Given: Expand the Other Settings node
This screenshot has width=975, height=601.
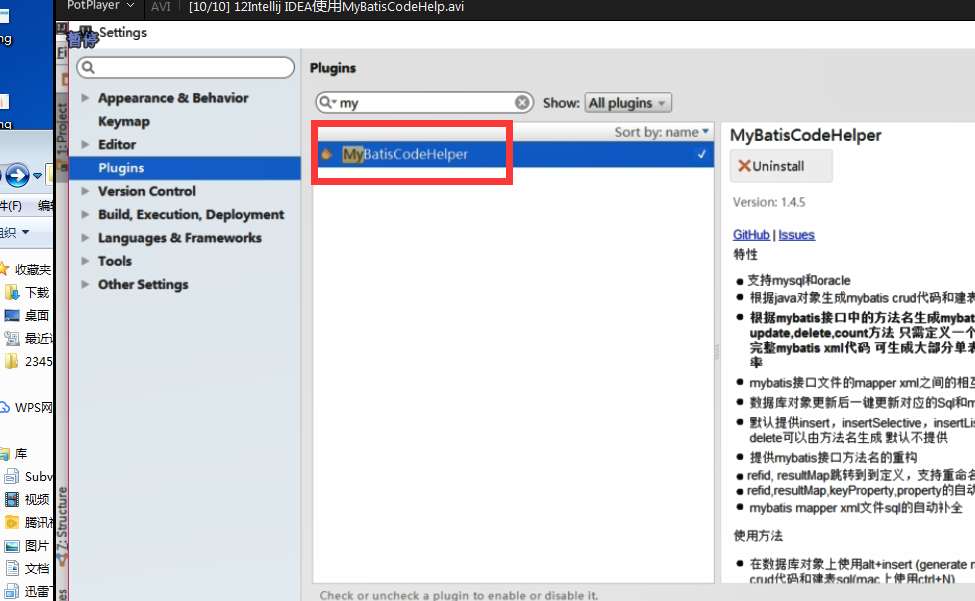Looking at the screenshot, I should coord(85,284).
